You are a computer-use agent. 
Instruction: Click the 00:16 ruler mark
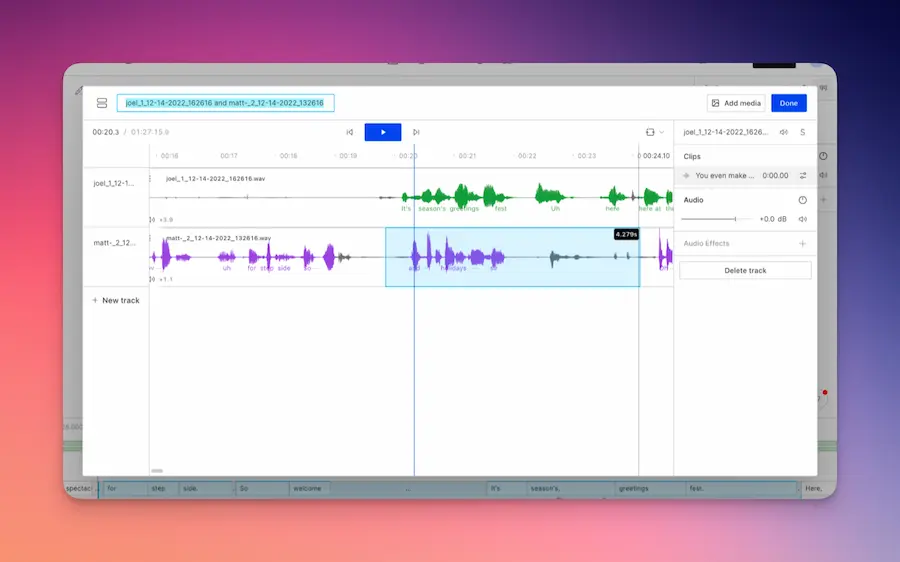169,156
